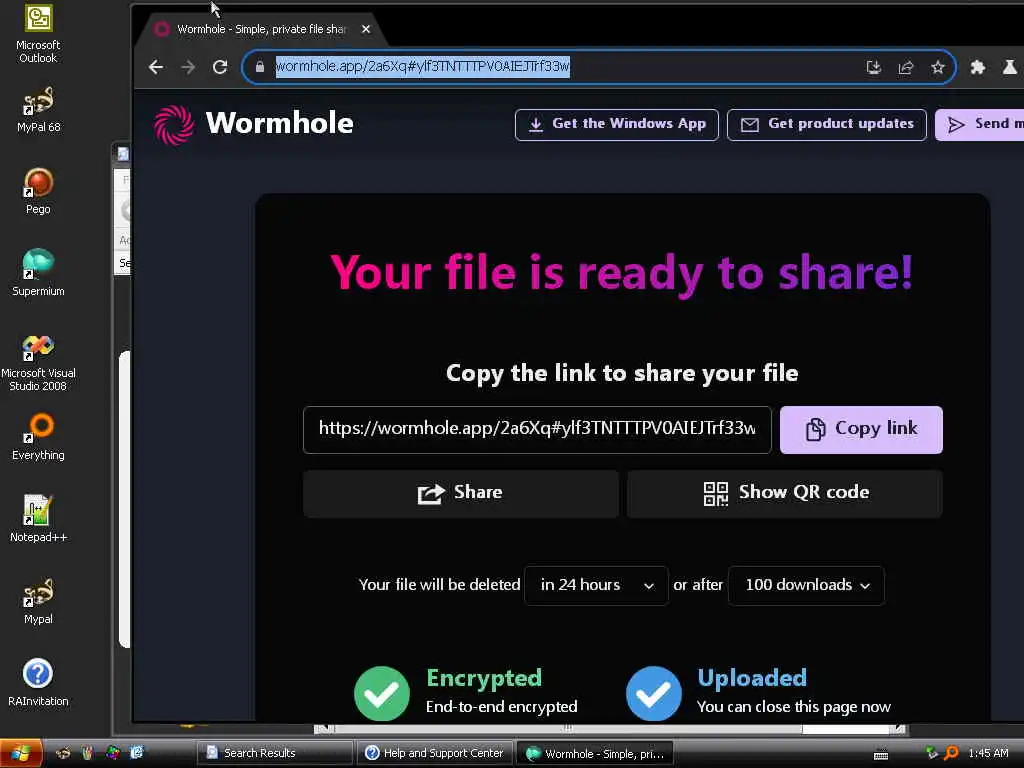Reload the Wormhole page
This screenshot has width=1024, height=768.
(x=220, y=67)
